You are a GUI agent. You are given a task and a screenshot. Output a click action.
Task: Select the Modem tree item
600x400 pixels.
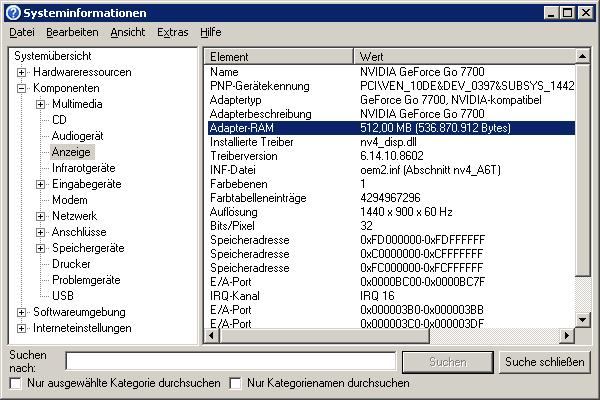(x=70, y=200)
